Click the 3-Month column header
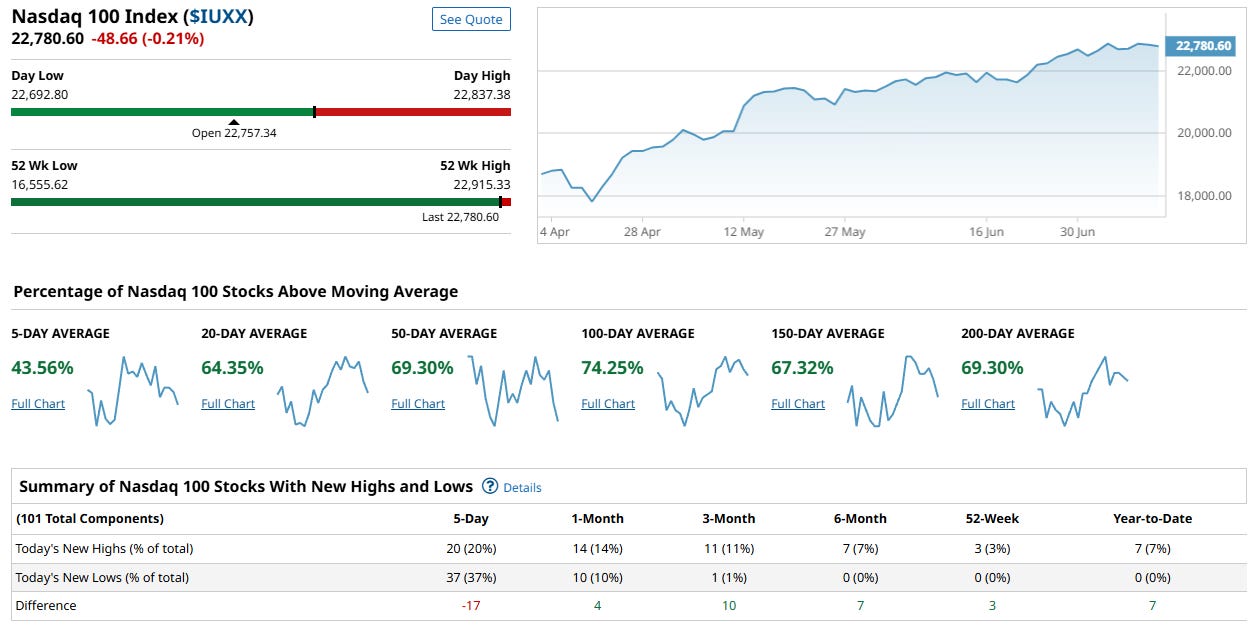The image size is (1260, 632). [729, 519]
